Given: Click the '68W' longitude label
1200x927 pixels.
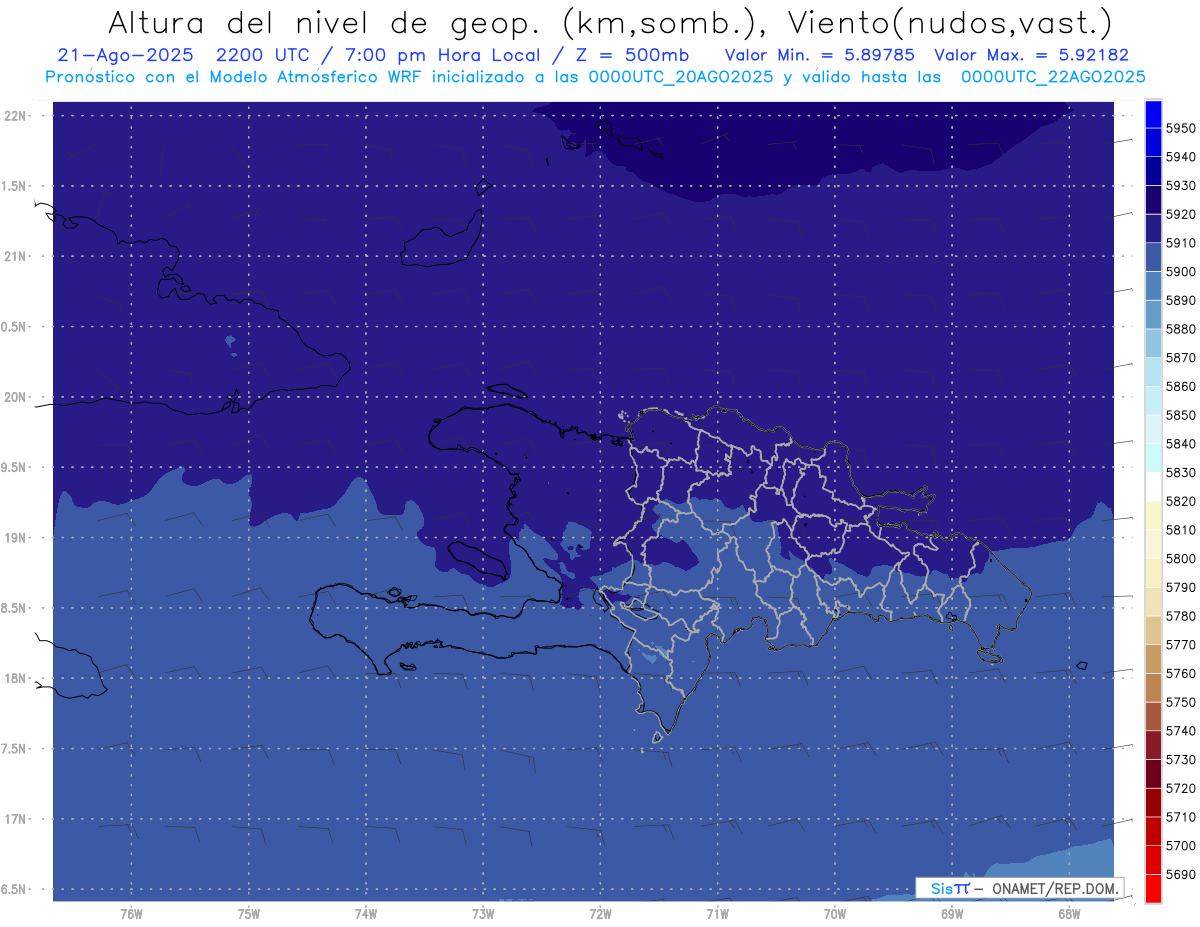Looking at the screenshot, I should click(1069, 914).
